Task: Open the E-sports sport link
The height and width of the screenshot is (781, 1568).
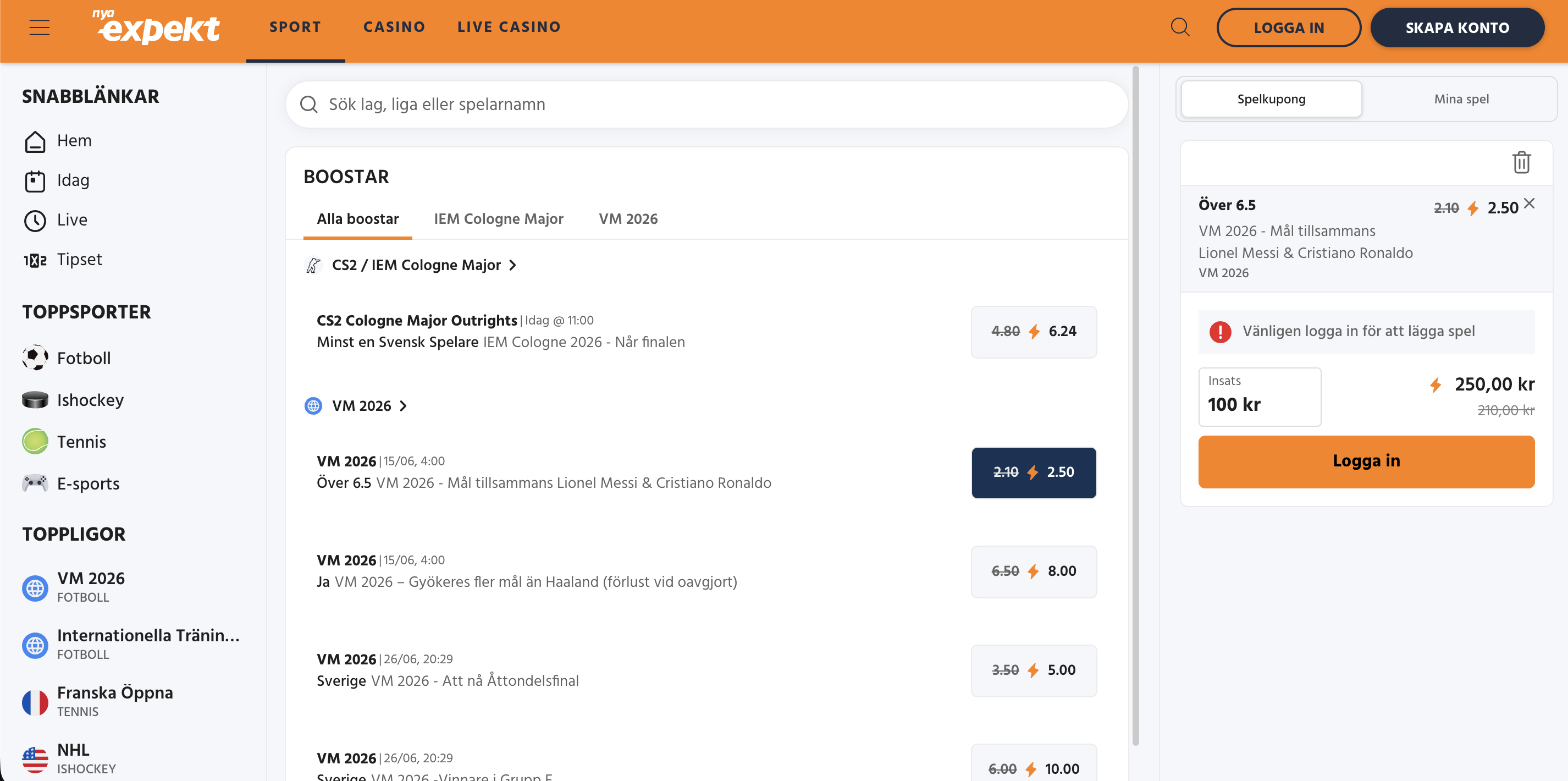Action: click(89, 483)
